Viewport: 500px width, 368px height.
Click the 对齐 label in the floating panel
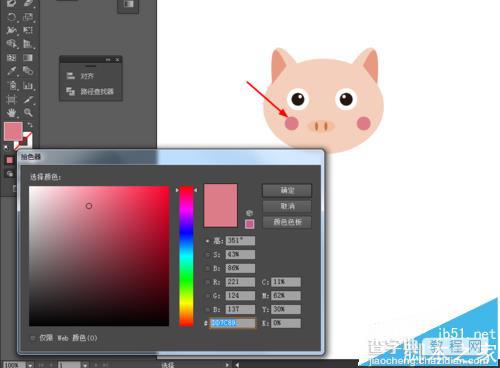pyautogui.click(x=87, y=76)
